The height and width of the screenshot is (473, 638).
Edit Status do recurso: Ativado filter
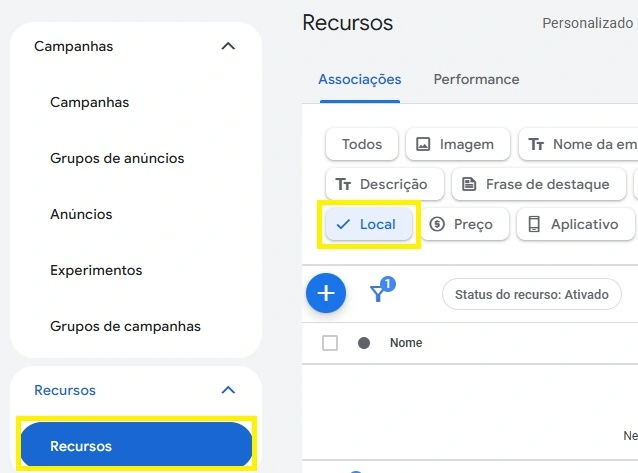pos(532,294)
